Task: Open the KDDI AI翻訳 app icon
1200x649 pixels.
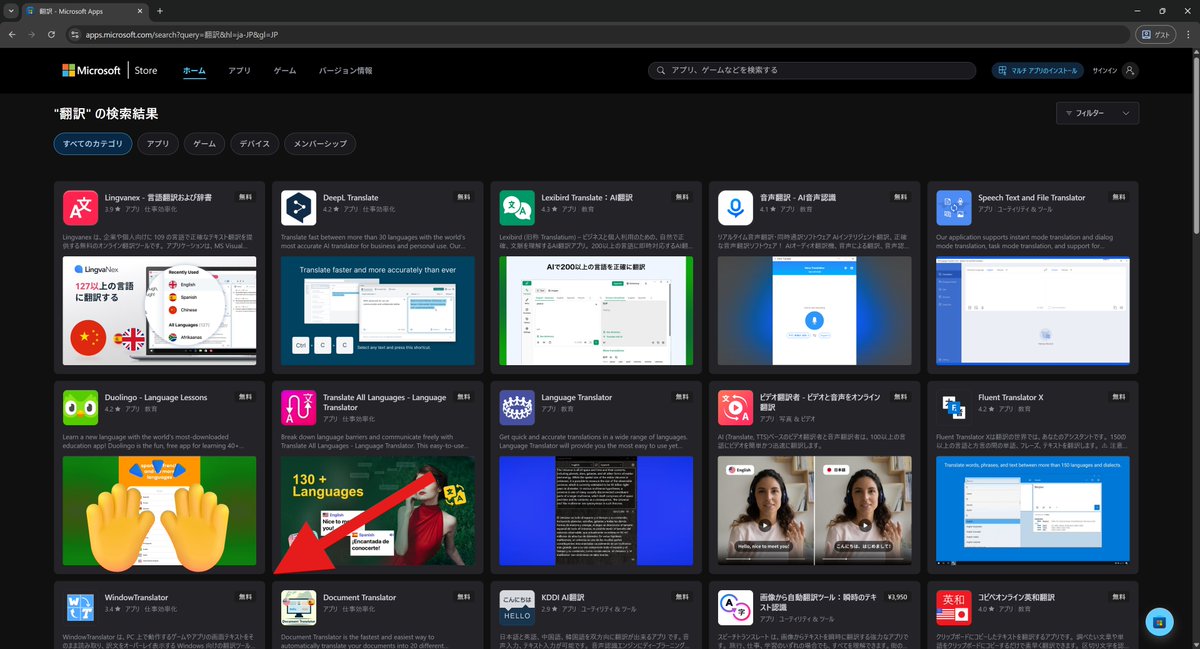Action: (516, 607)
